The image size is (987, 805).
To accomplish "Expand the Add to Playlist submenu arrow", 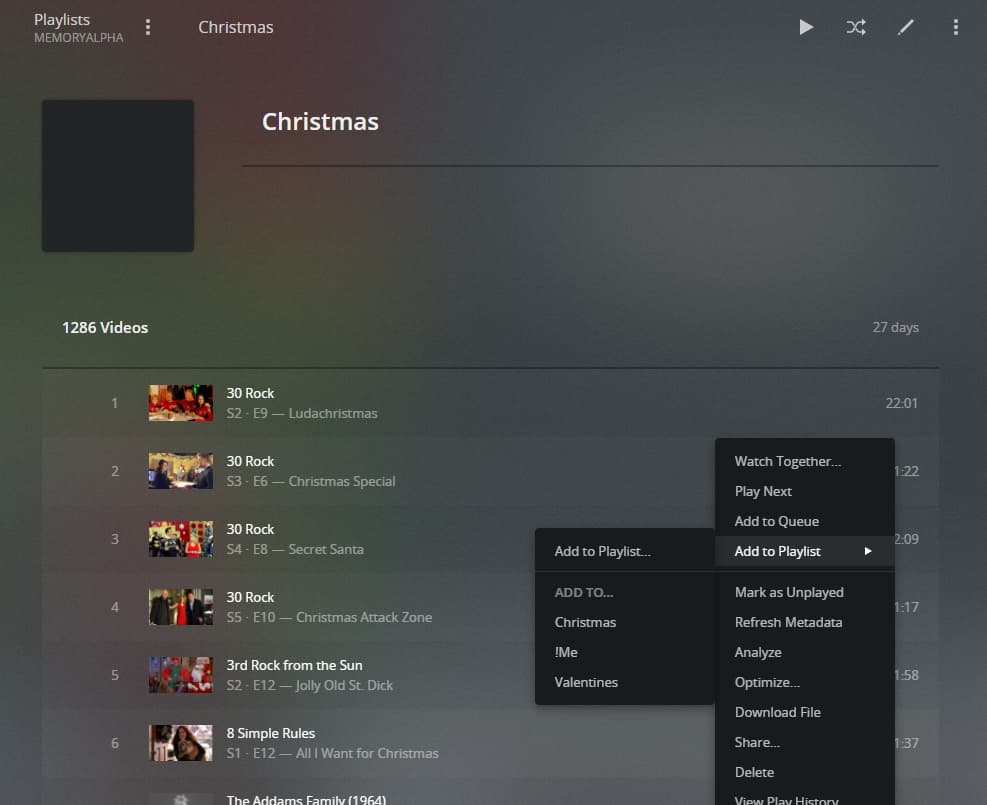I will (868, 551).
